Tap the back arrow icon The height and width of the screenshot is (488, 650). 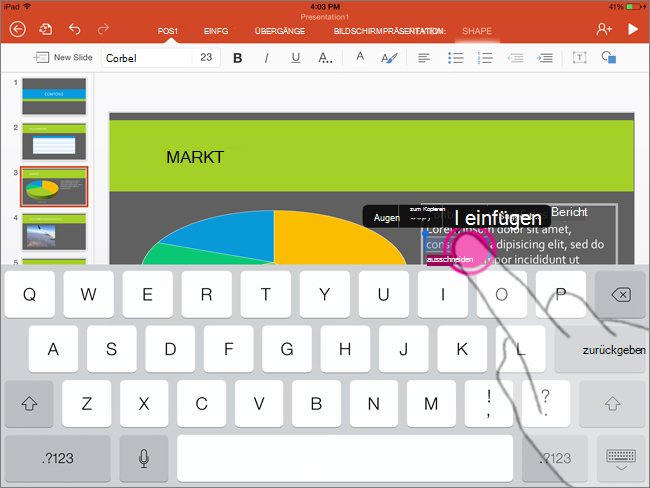(17, 29)
